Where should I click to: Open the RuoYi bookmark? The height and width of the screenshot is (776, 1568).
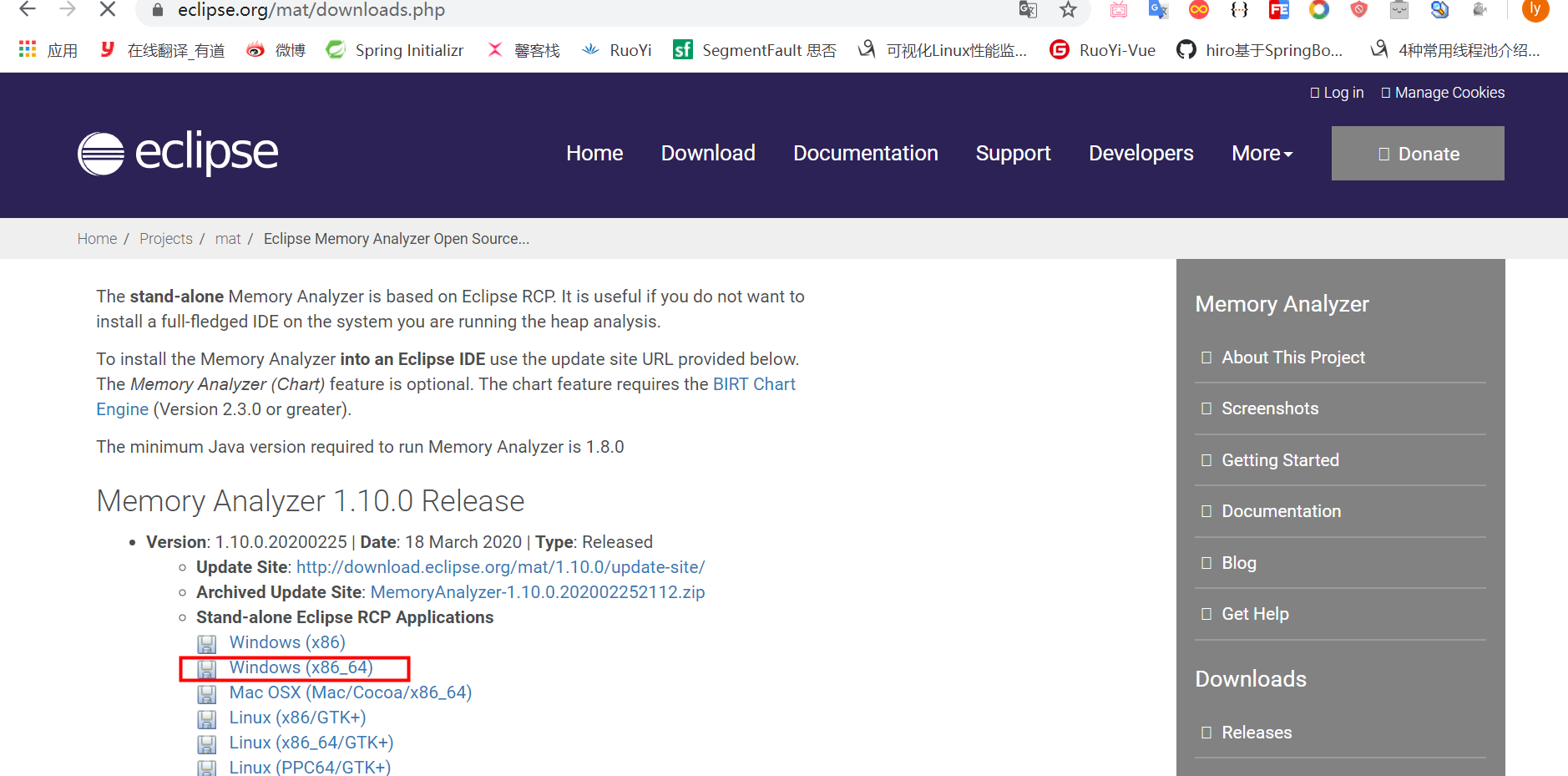tap(617, 50)
